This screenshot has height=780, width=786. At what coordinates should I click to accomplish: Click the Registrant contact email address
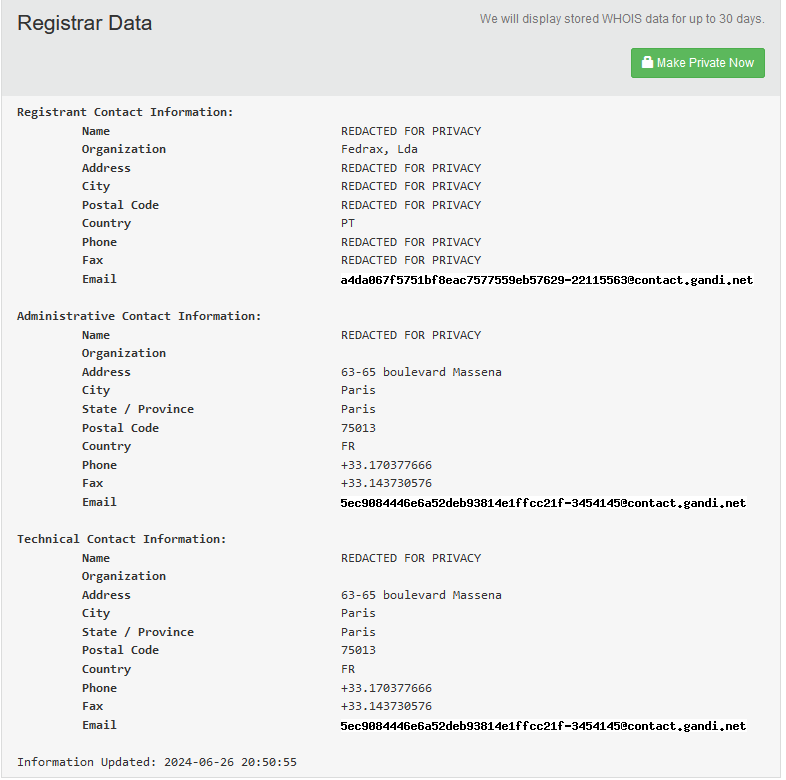546,280
